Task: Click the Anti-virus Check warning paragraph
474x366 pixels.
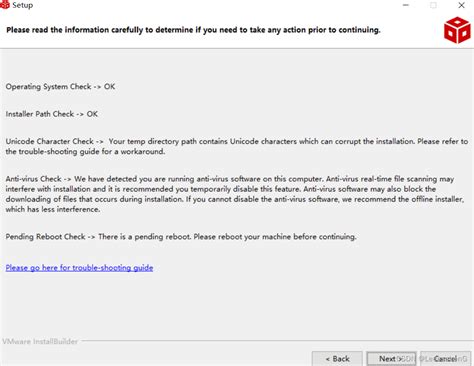Action: [235, 194]
